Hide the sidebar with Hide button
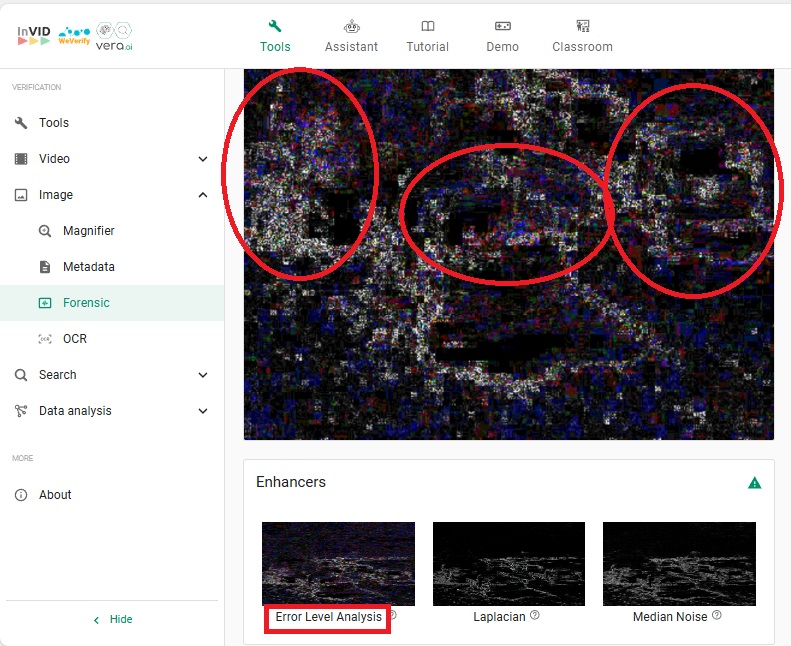The image size is (791, 646). click(x=112, y=619)
